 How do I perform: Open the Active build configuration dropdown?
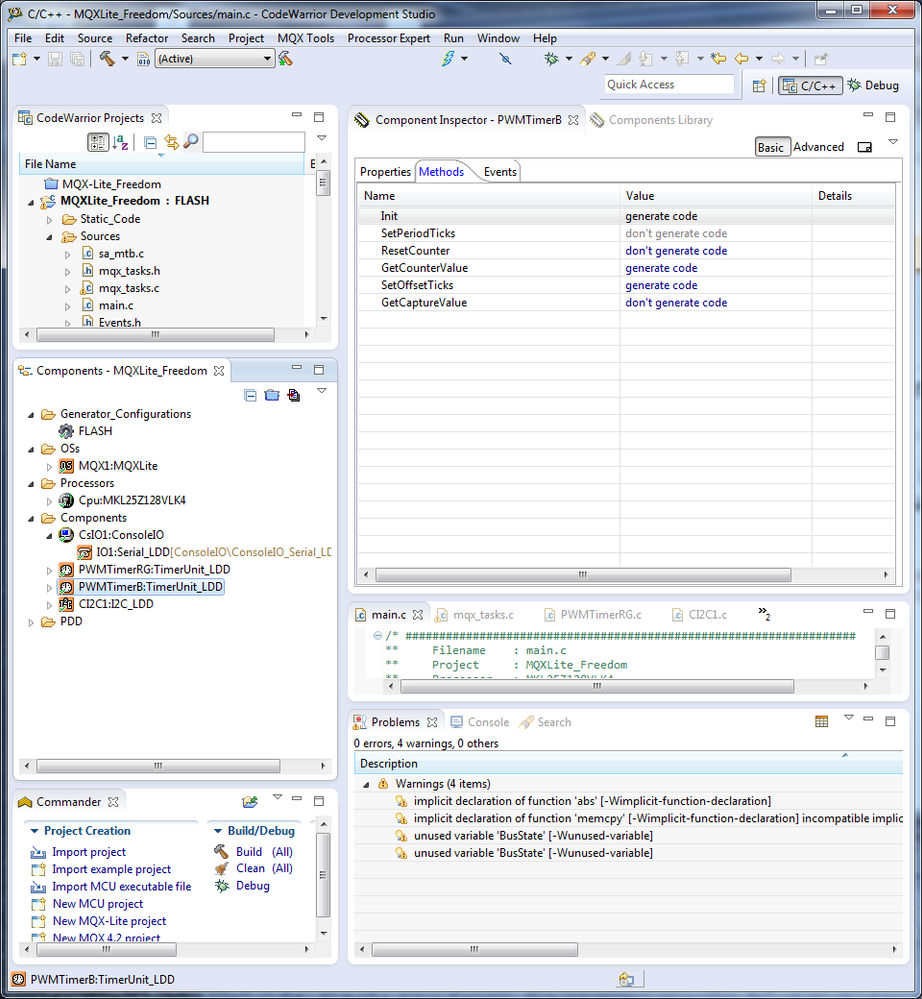(268, 59)
